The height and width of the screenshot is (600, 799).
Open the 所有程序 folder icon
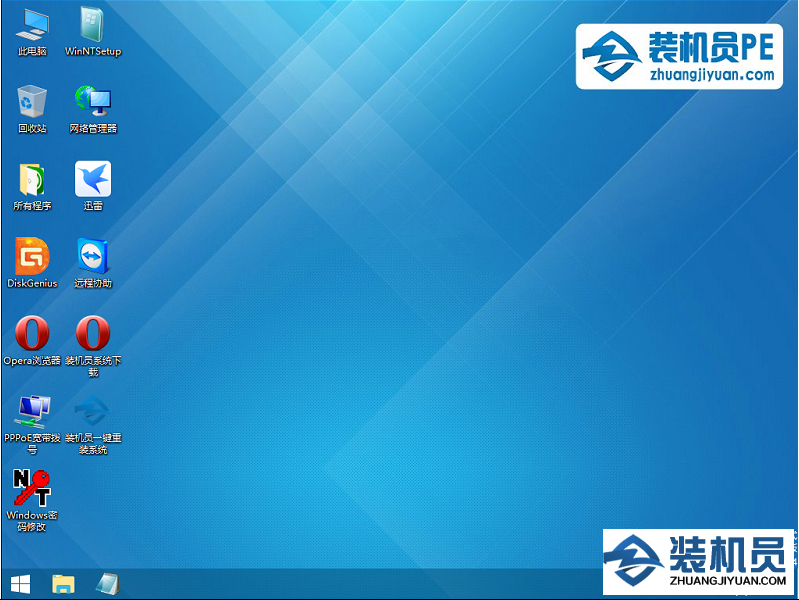[x=32, y=179]
